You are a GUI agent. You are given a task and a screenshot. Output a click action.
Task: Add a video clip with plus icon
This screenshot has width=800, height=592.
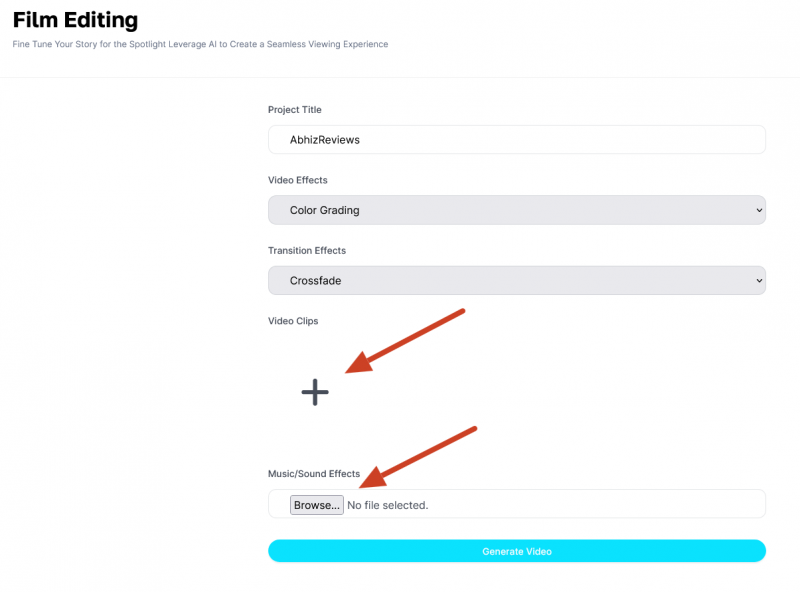[x=315, y=392]
